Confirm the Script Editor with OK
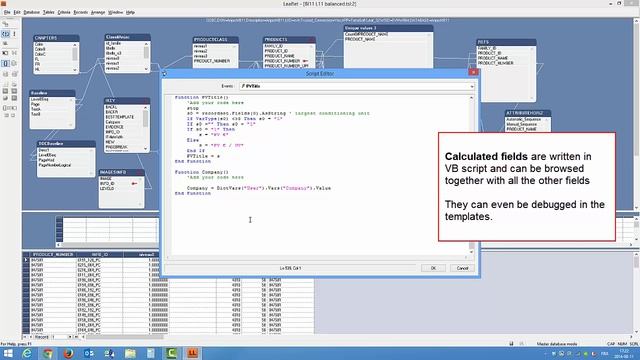This screenshot has height=360, width=640. (x=433, y=268)
